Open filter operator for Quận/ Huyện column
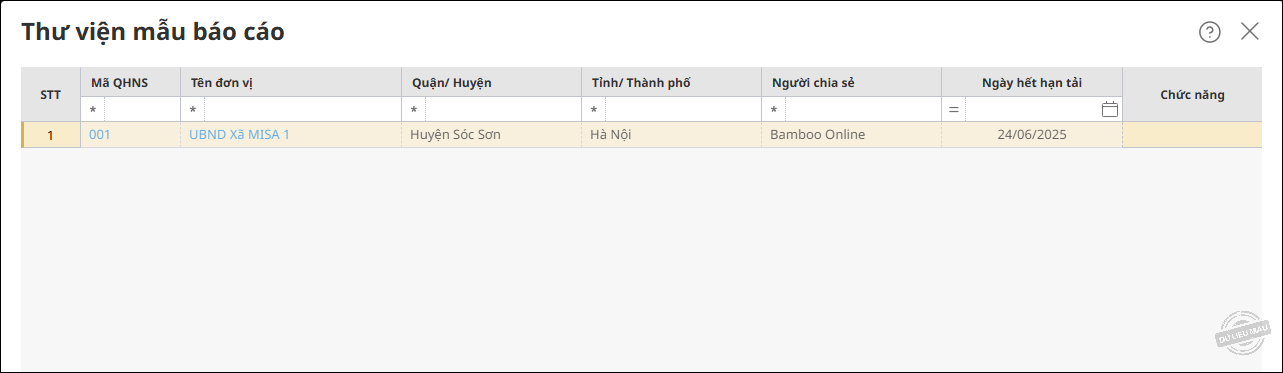The width and height of the screenshot is (1283, 373). [413, 110]
